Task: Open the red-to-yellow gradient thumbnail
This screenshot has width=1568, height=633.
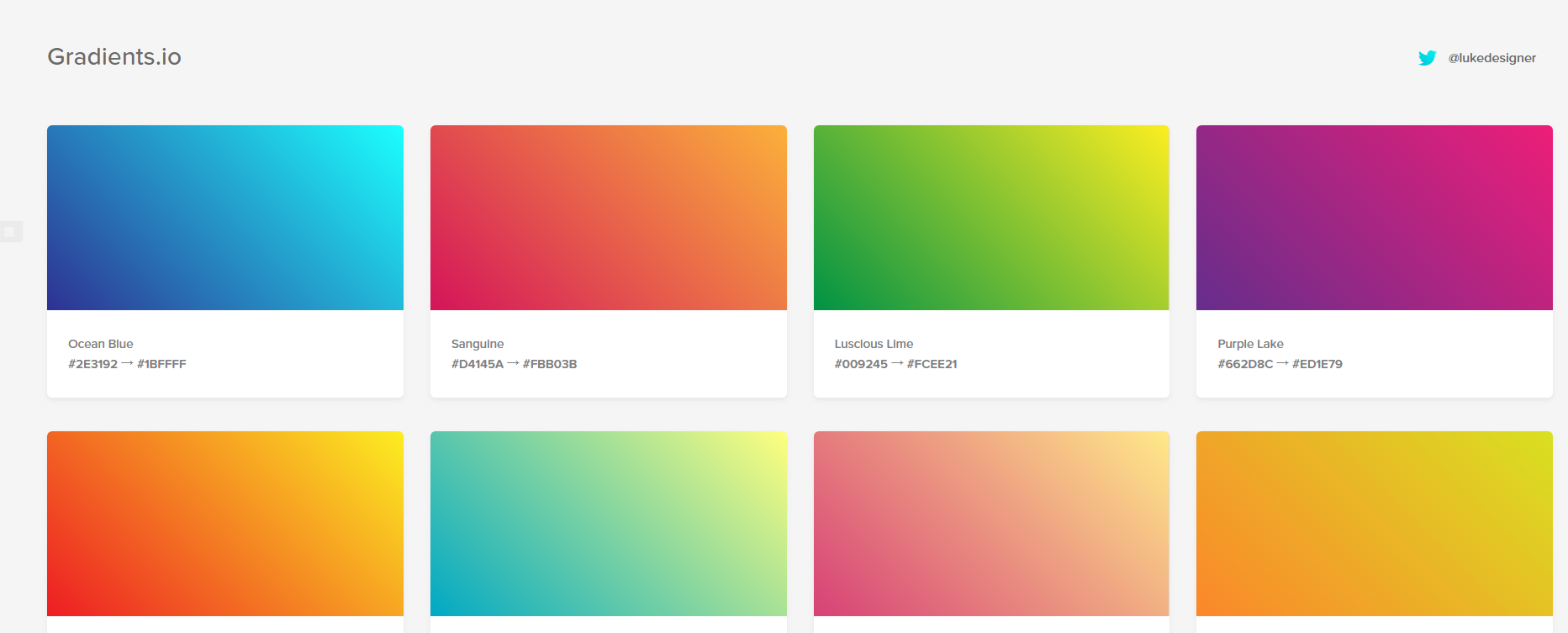Action: (x=225, y=524)
